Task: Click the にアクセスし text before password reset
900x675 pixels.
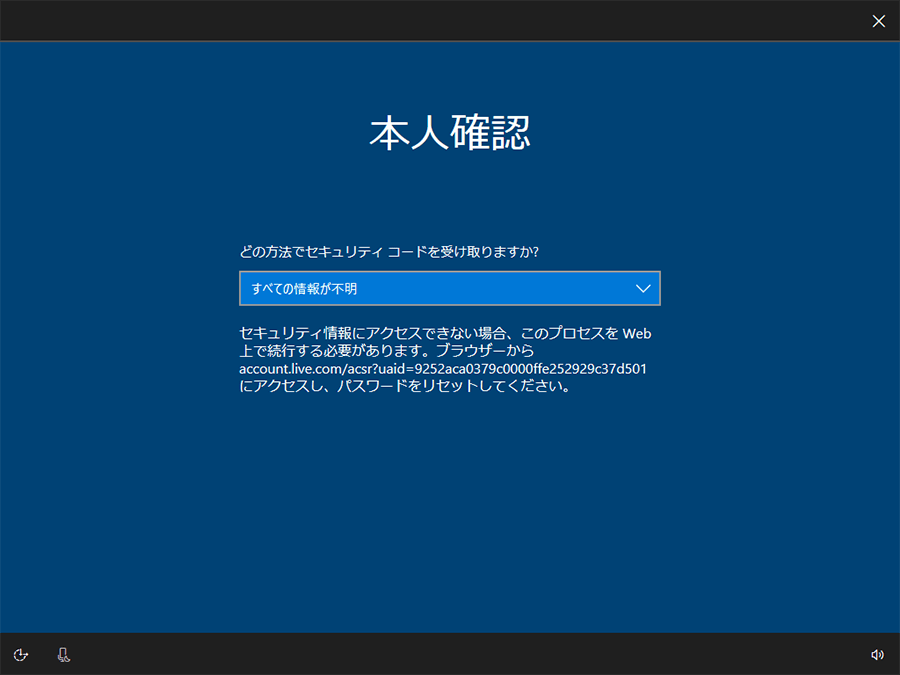Action: [285, 387]
